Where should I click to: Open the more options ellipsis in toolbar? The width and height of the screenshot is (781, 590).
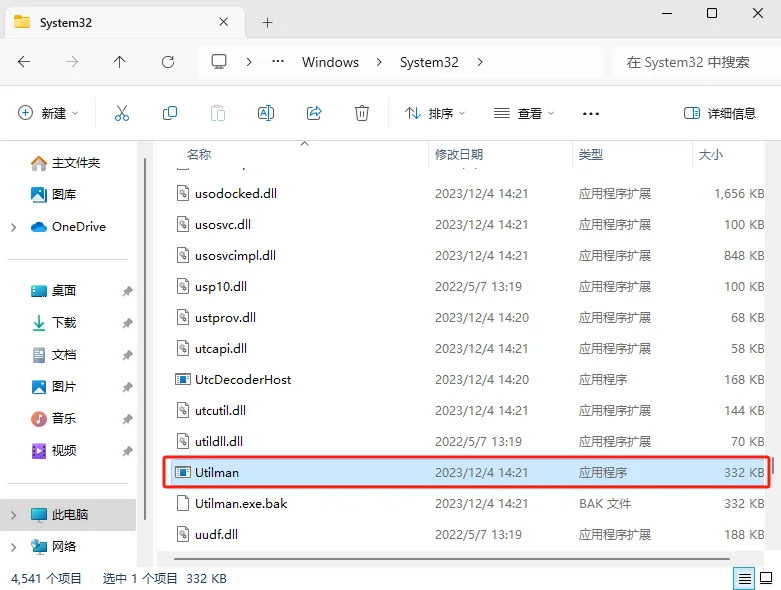click(x=591, y=114)
